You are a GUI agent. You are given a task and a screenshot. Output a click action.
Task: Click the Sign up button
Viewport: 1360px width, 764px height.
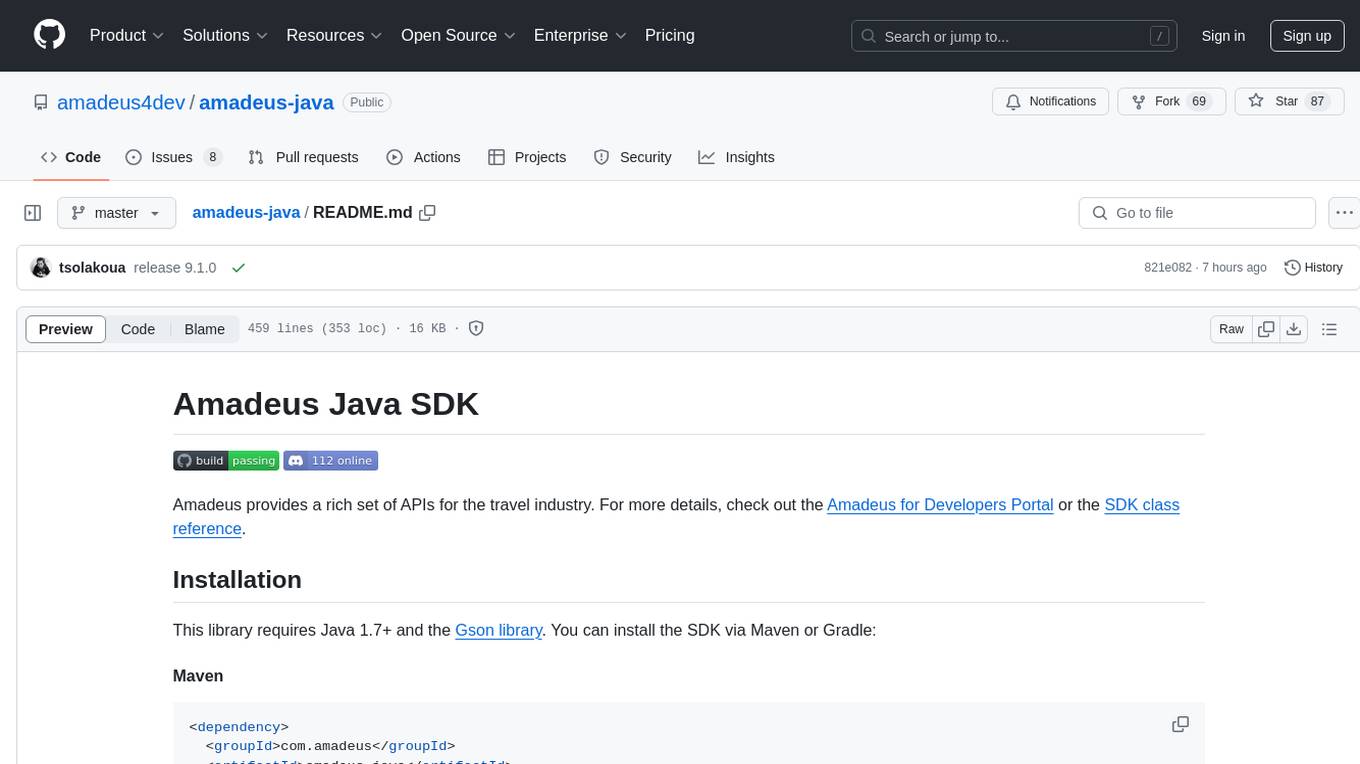click(1307, 36)
